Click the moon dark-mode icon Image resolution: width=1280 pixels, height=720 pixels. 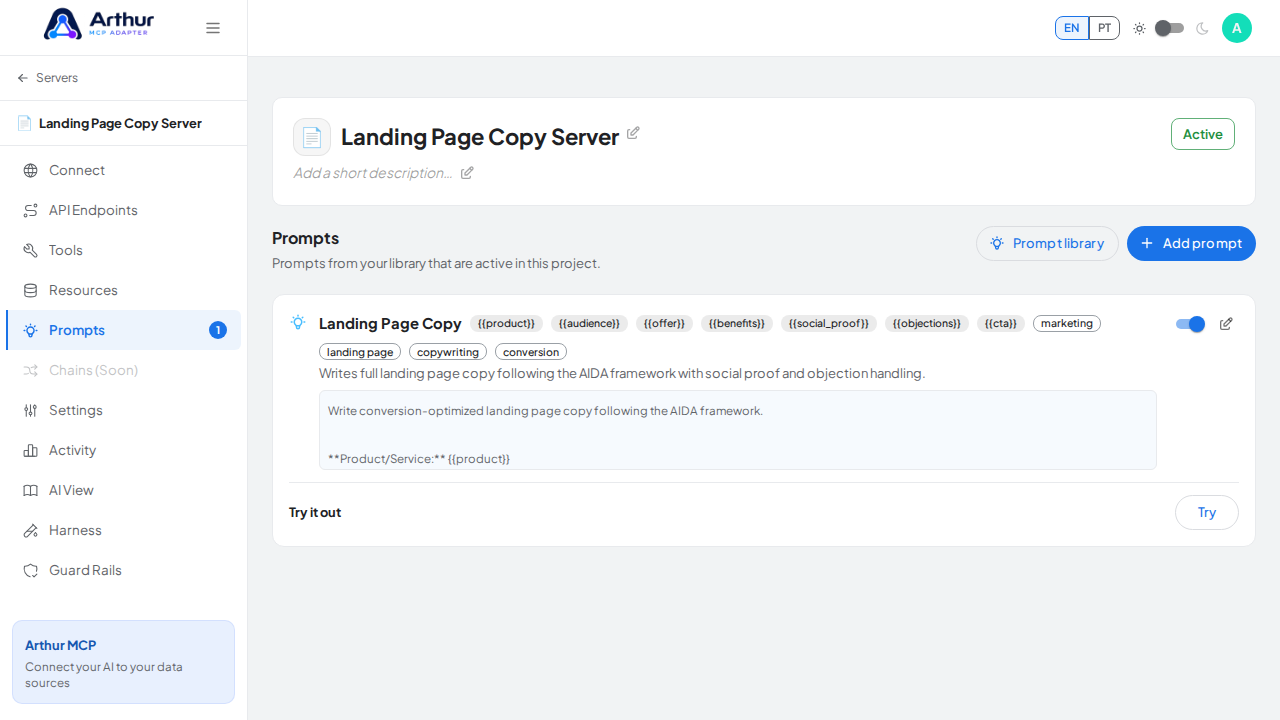[x=1202, y=28]
